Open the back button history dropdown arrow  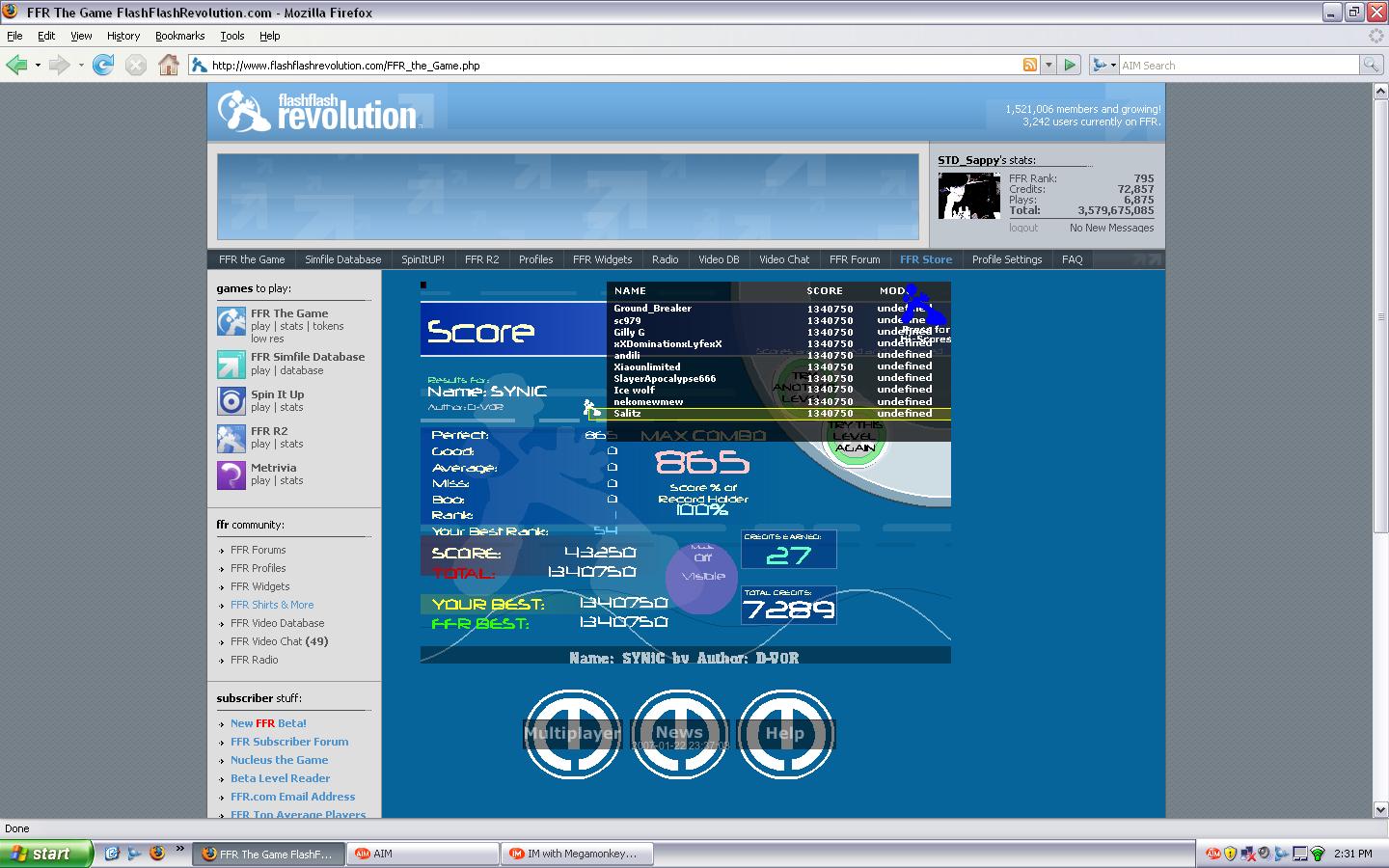pyautogui.click(x=38, y=66)
